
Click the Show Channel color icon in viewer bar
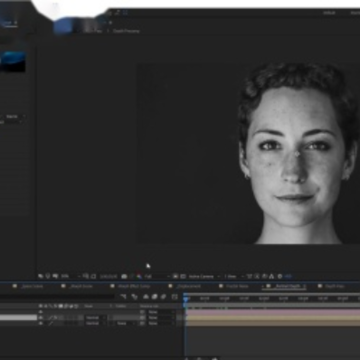click(x=139, y=276)
